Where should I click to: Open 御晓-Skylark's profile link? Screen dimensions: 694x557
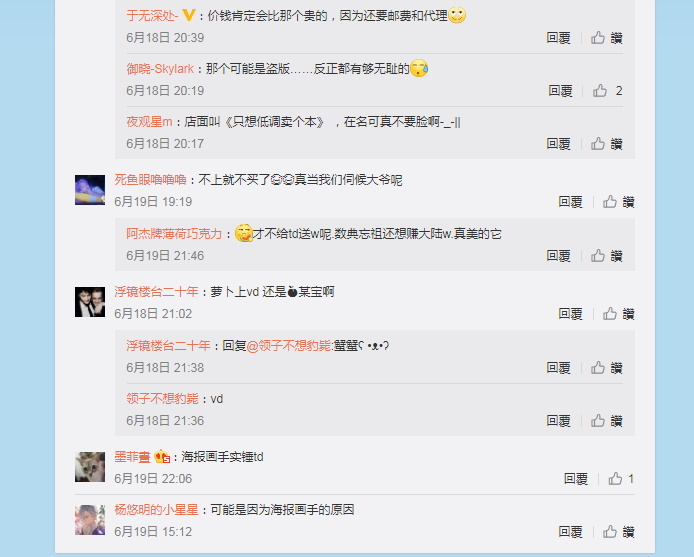[160, 69]
